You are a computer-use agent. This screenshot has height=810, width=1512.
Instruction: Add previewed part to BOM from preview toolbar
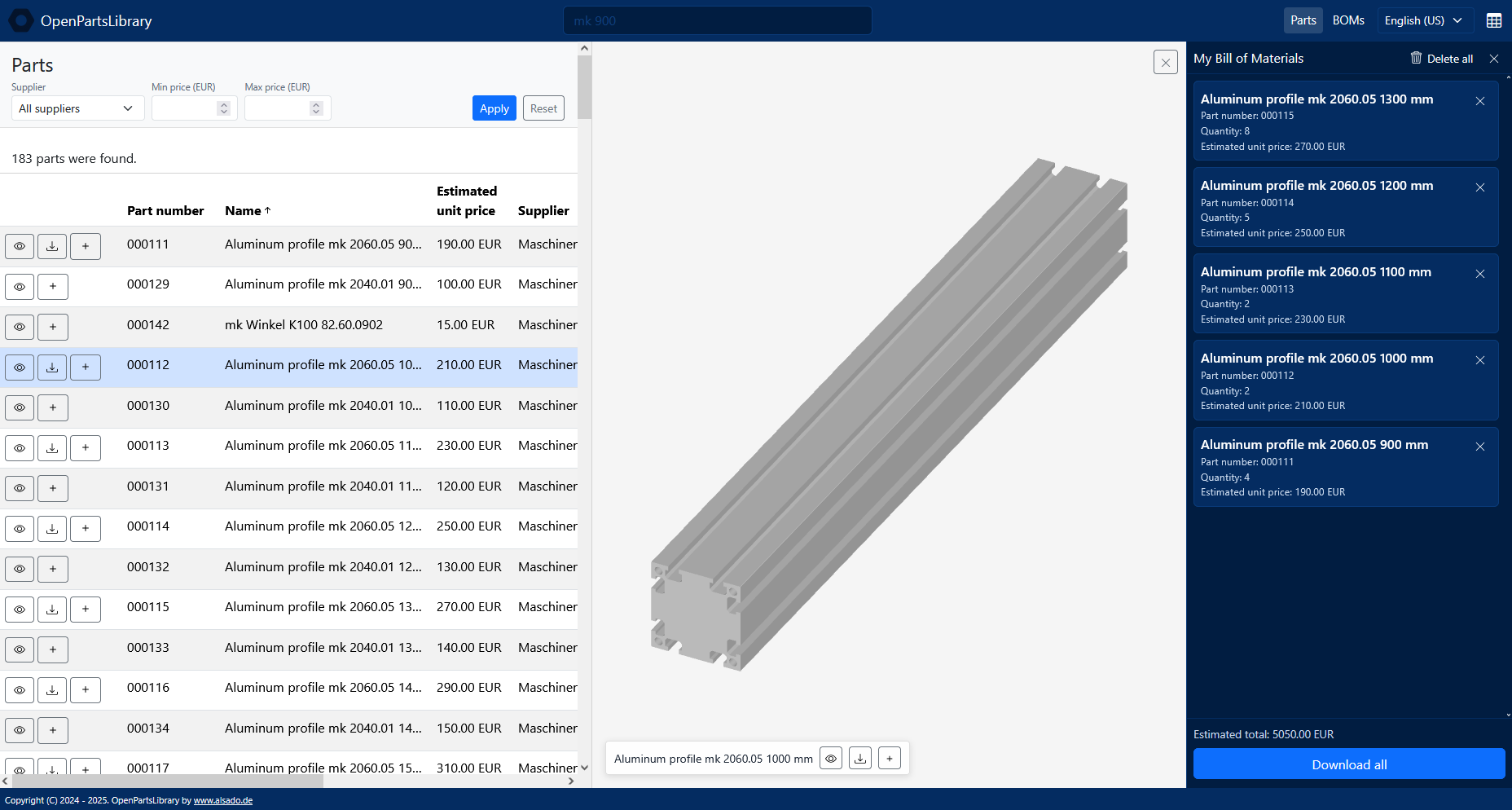point(890,759)
